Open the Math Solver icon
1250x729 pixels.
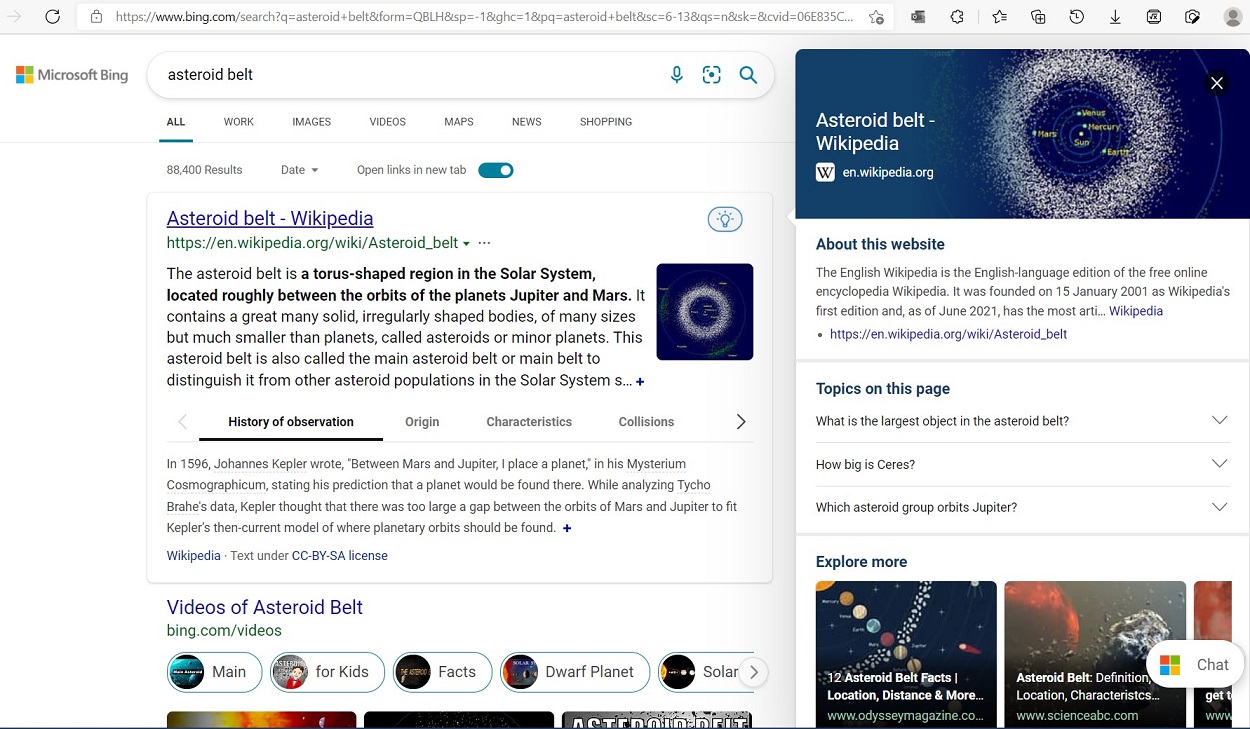(x=1154, y=17)
